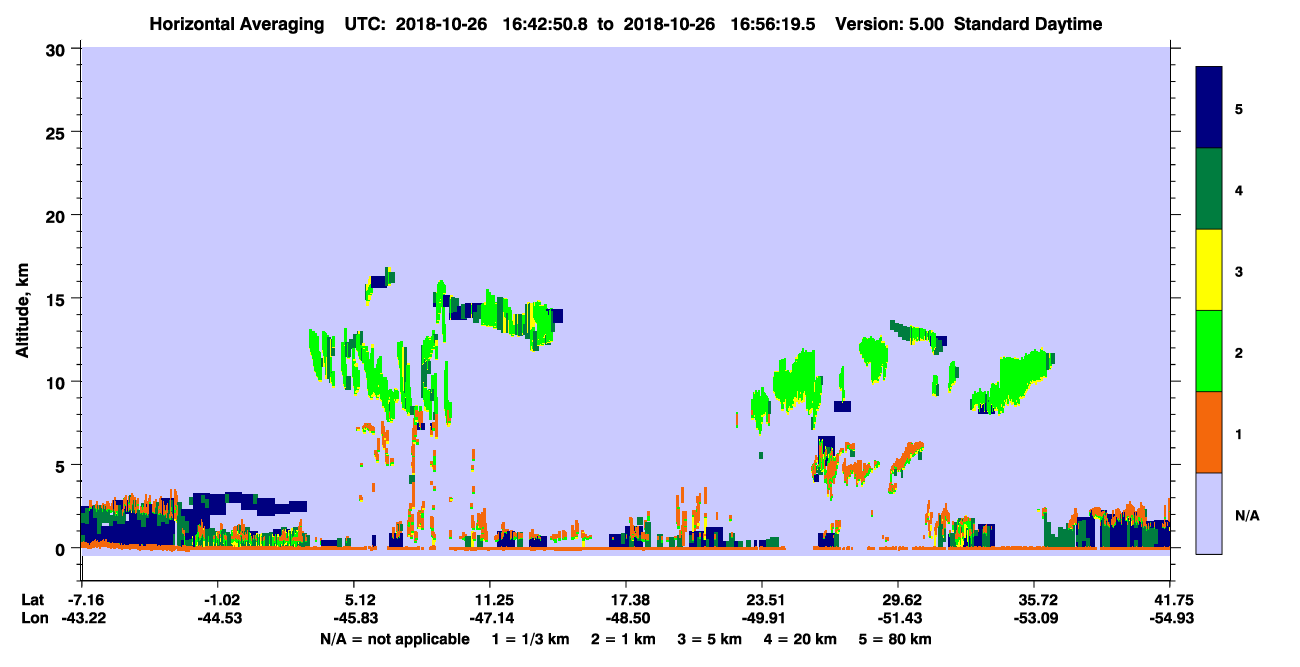This screenshot has width=1300, height=667.
Task: Click the latitude value 5.12
Action: (355, 600)
